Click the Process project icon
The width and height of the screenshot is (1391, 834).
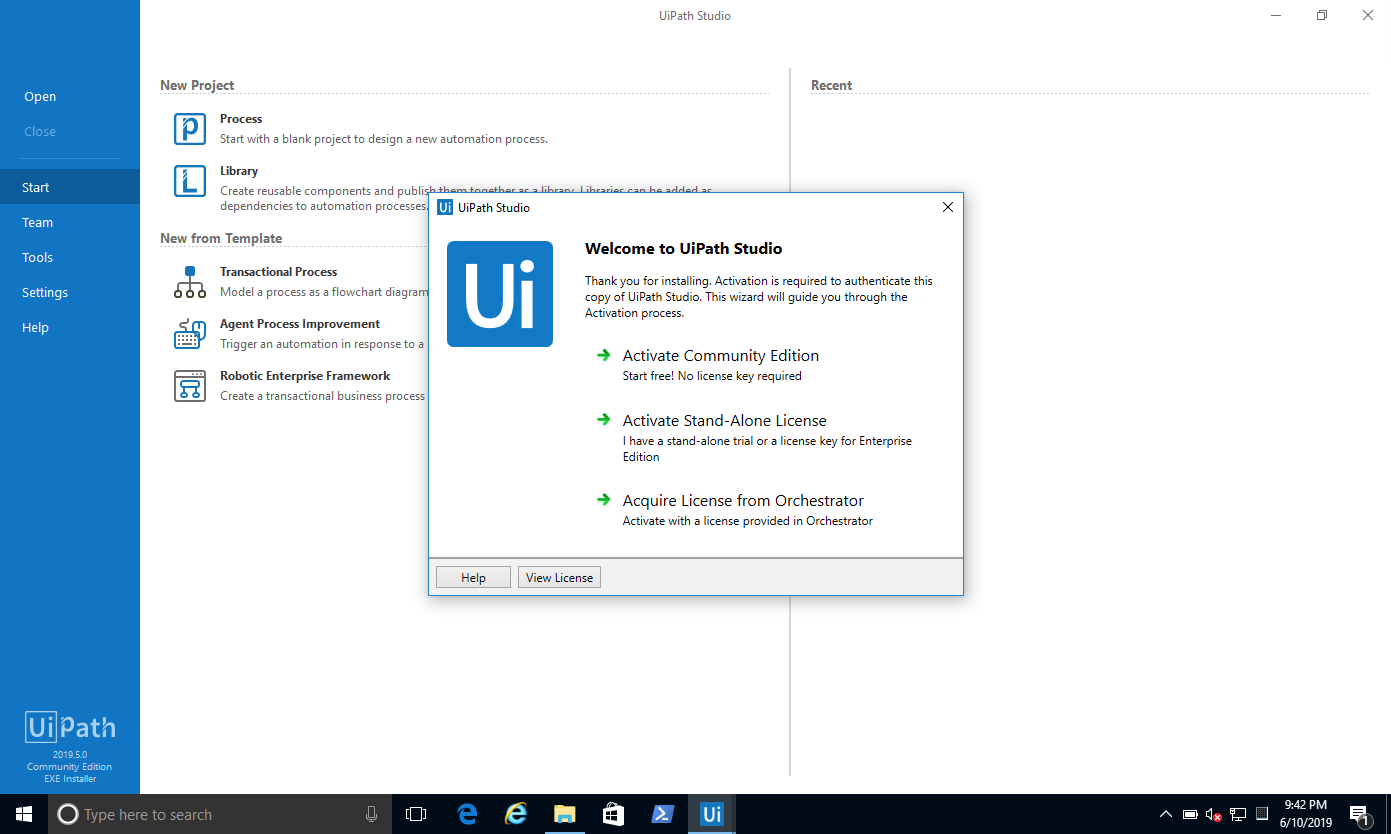190,129
